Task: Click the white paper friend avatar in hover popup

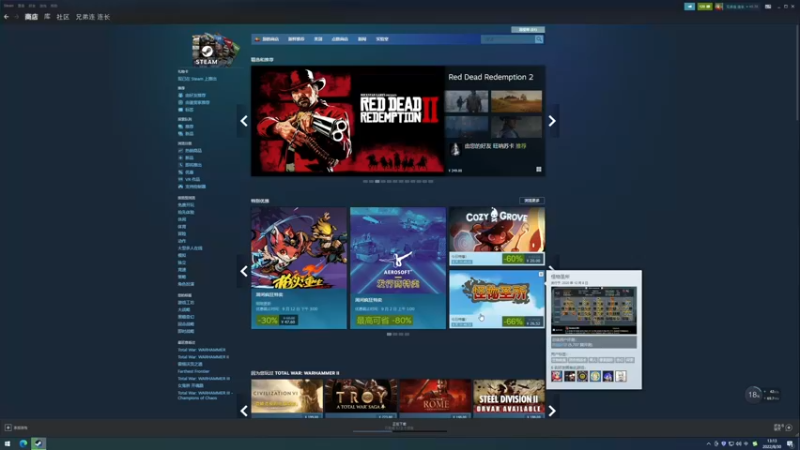Action: coord(620,377)
